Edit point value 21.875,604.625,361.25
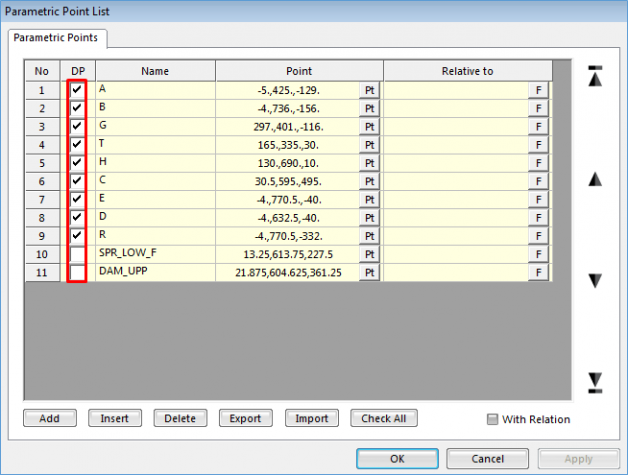 [288, 272]
